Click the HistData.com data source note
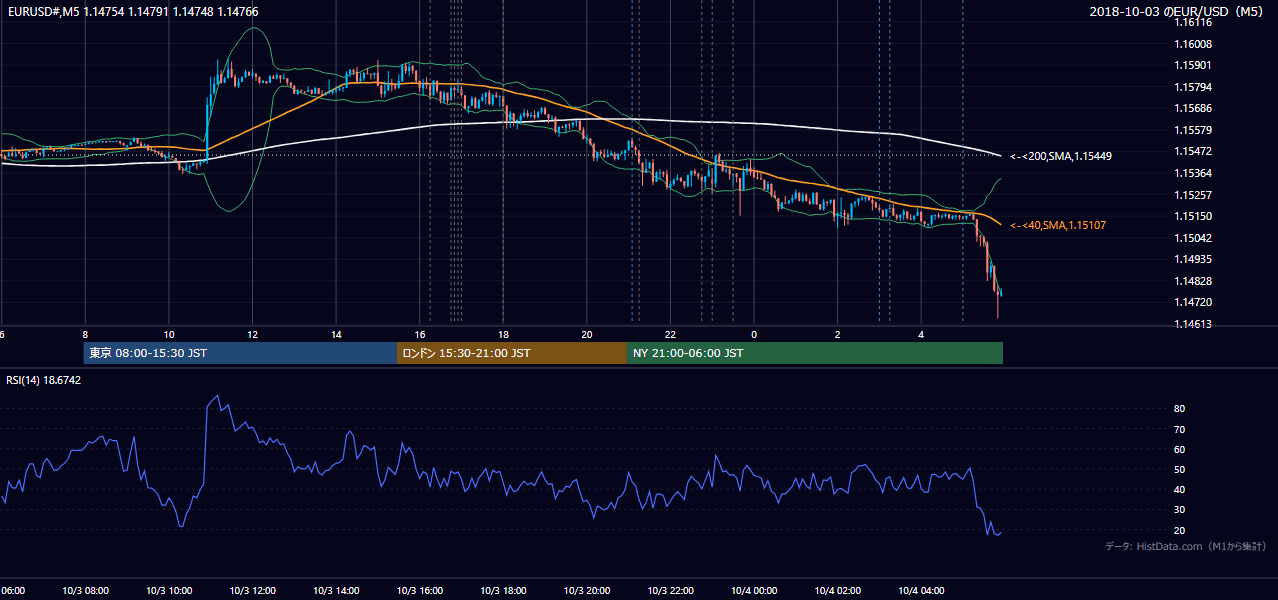This screenshot has width=1278, height=600. tap(1186, 546)
